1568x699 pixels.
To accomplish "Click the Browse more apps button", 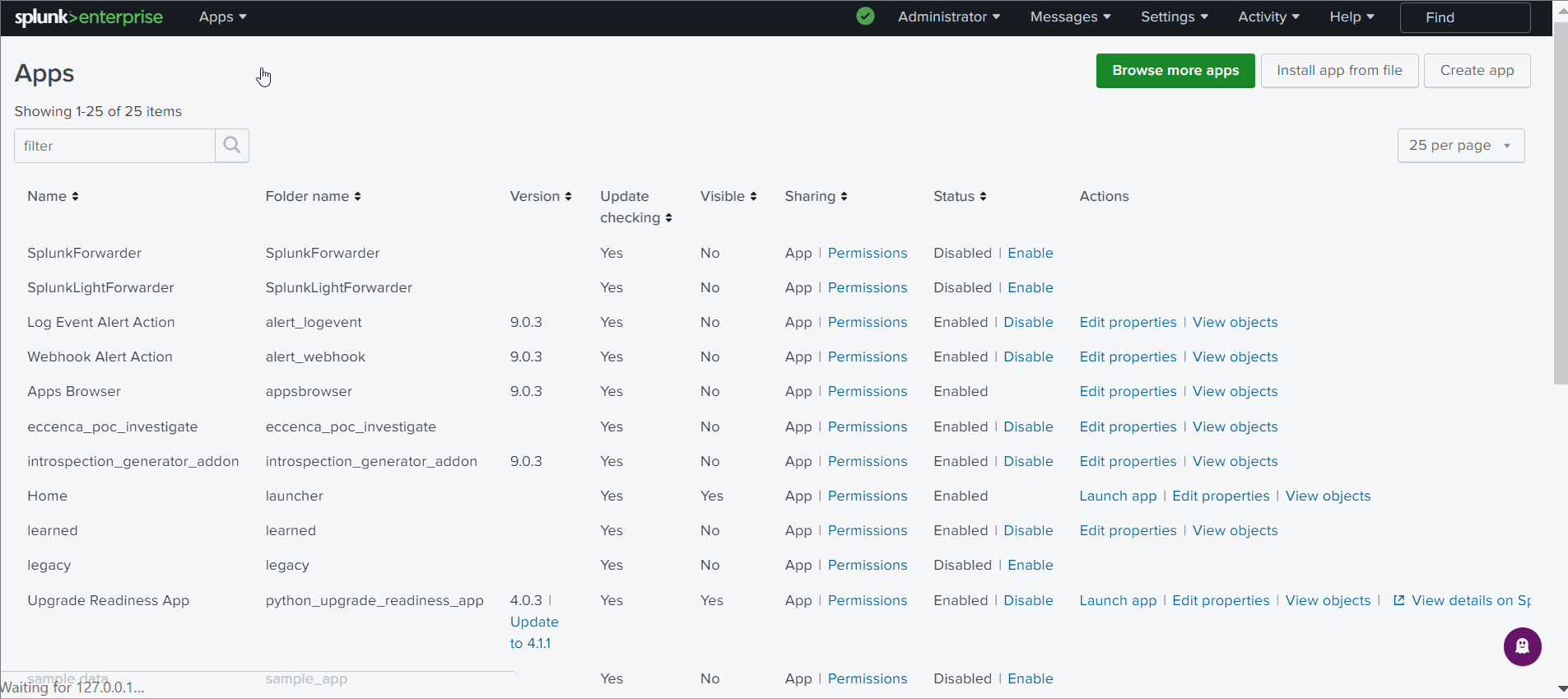I will point(1175,71).
